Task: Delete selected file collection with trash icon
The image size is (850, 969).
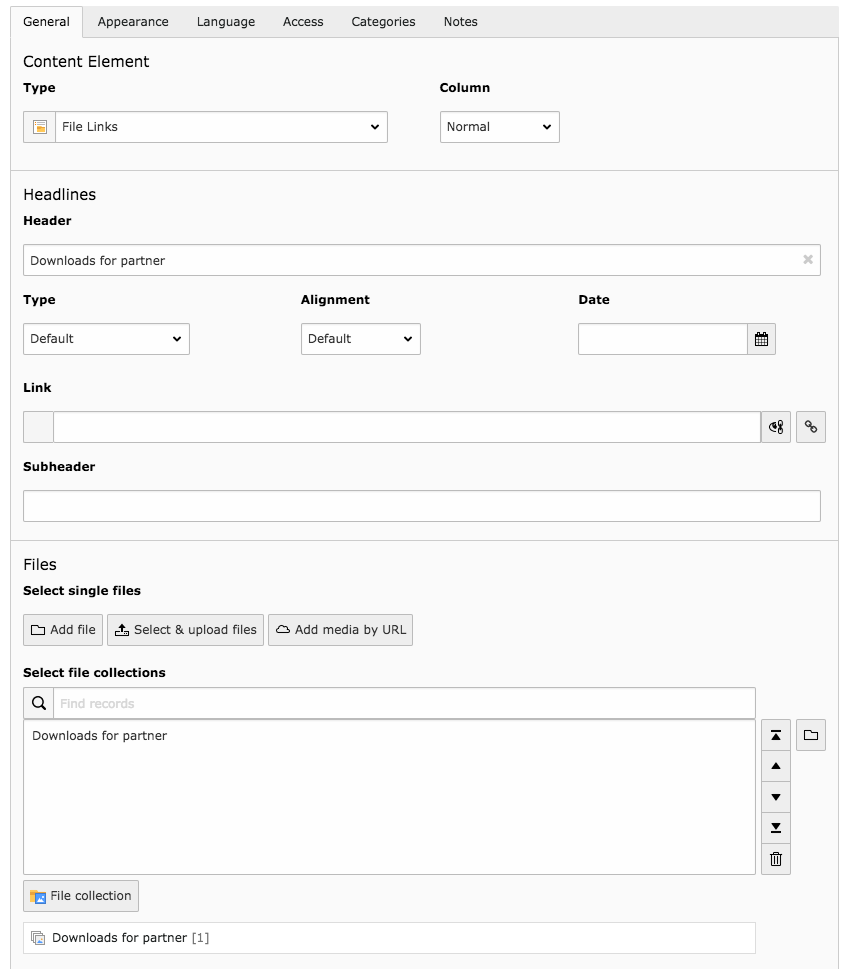Action: click(775, 859)
